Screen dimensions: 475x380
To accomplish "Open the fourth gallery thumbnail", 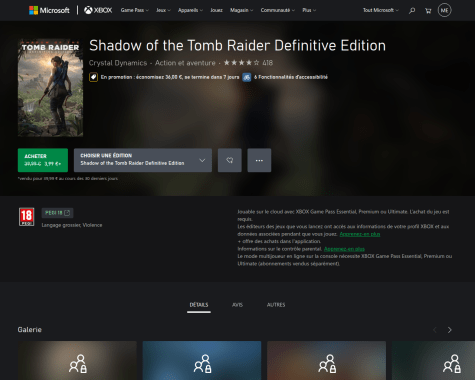I will pyautogui.click(x=433, y=361).
